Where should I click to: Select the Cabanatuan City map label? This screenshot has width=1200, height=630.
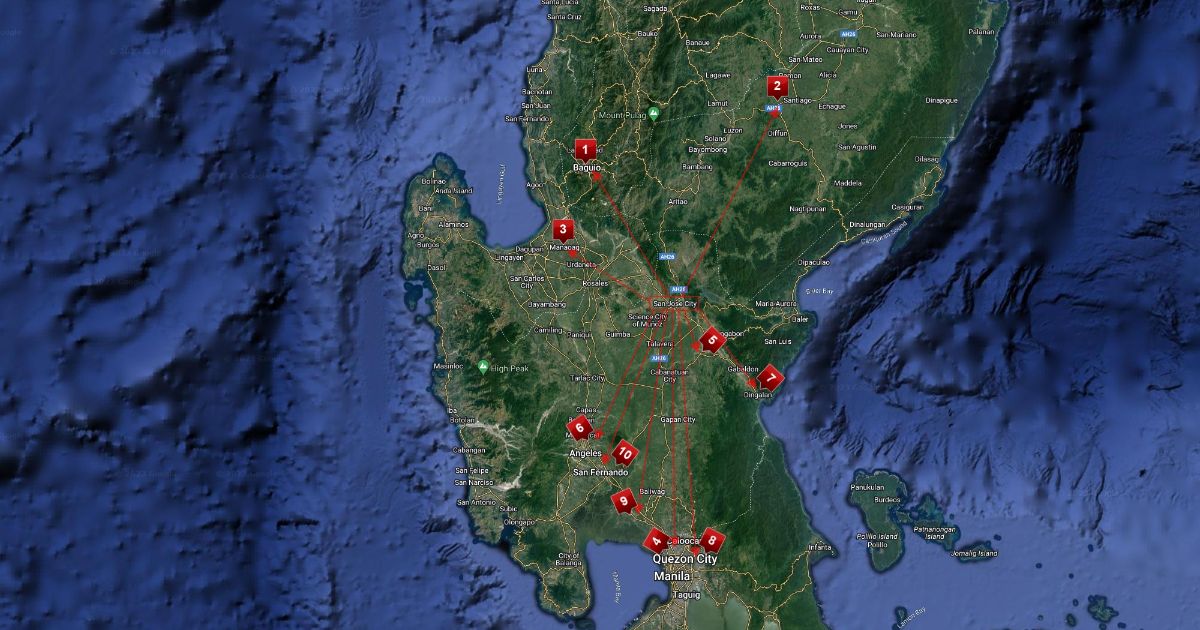(671, 374)
